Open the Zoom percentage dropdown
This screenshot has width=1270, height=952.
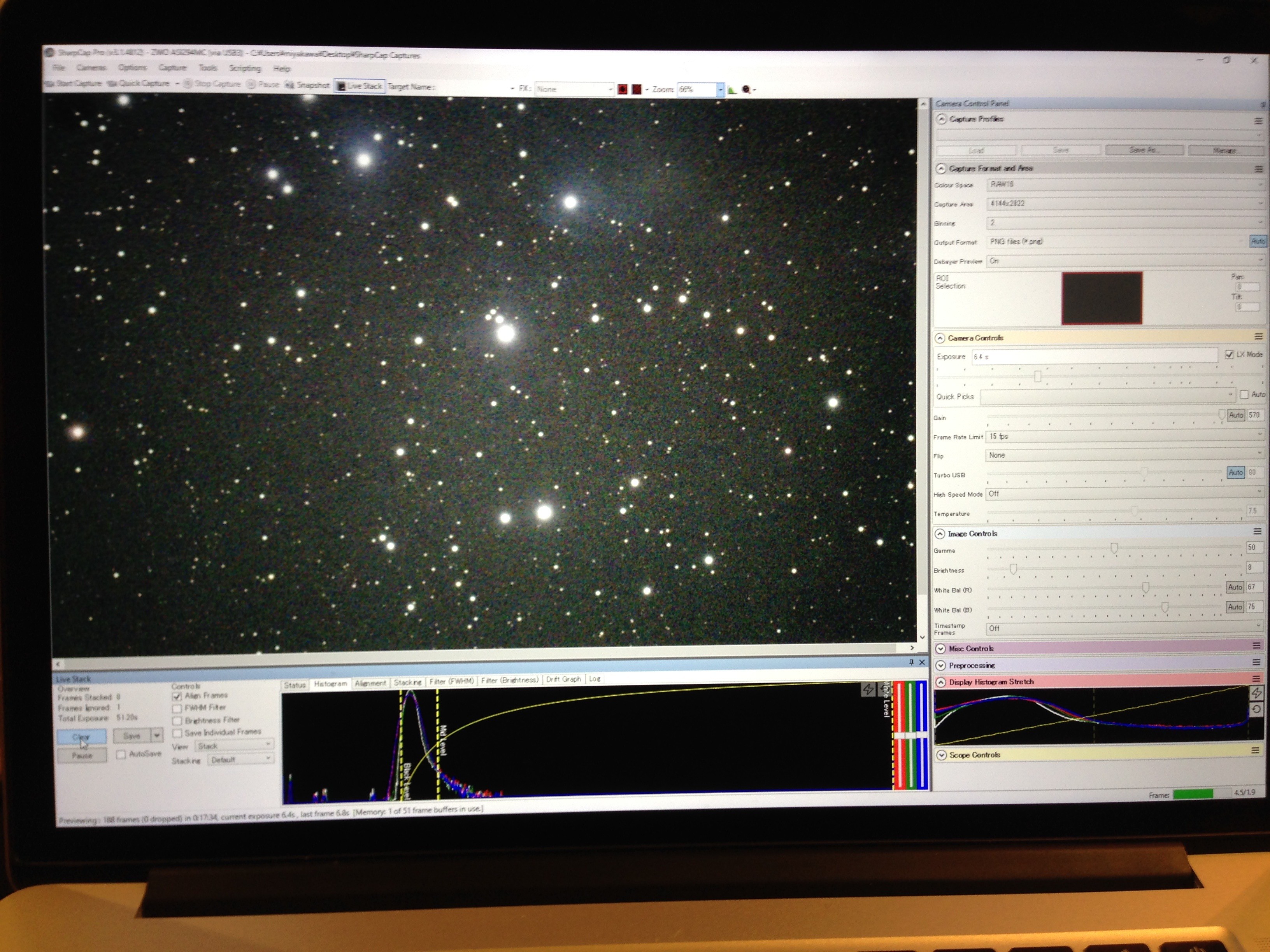pyautogui.click(x=720, y=89)
